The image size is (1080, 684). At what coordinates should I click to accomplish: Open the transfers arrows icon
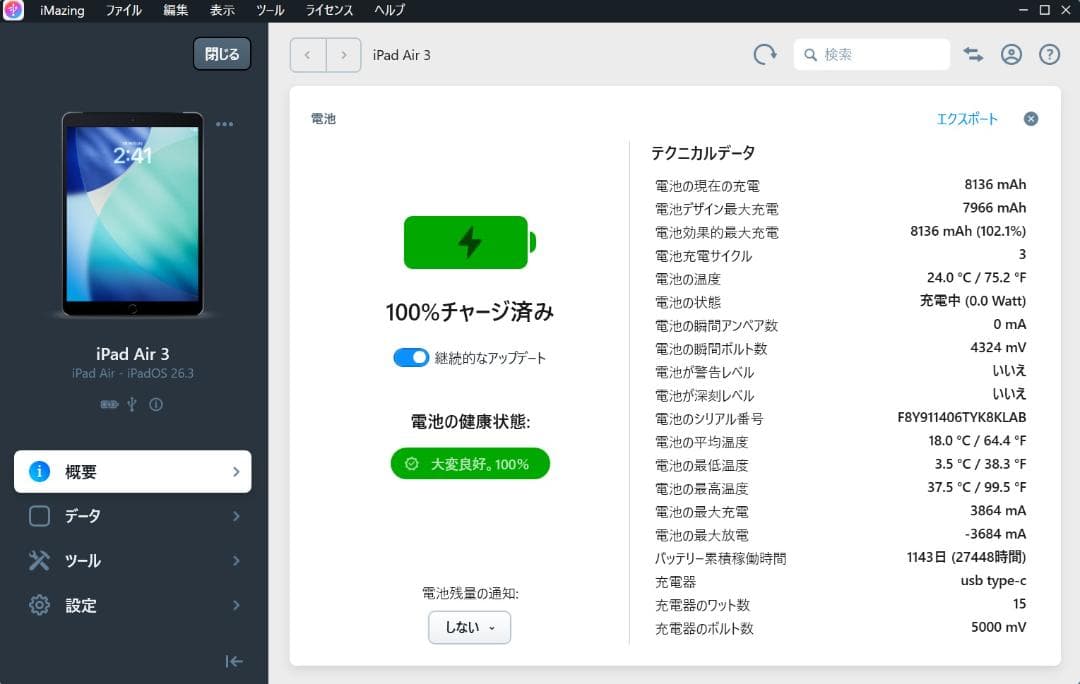(973, 54)
